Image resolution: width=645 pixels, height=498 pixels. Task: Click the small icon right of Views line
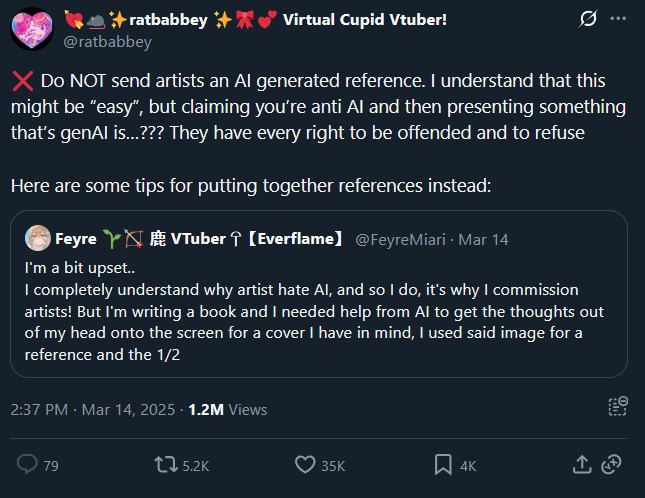618,406
